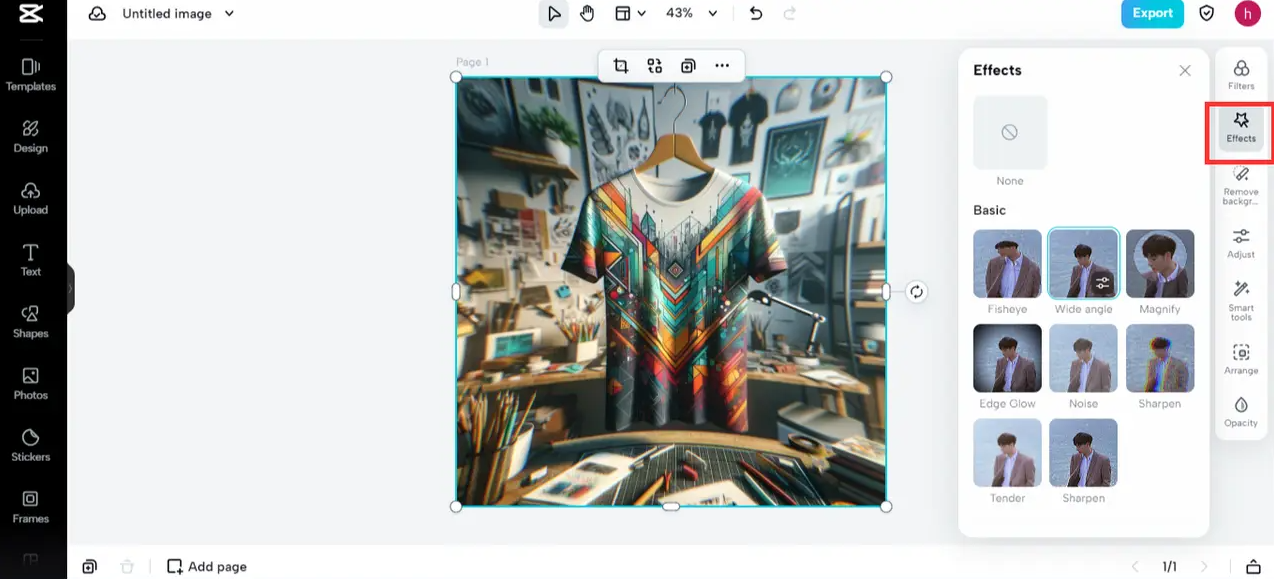Click the t-shirt image on the canvas
1274x579 pixels.
(671, 292)
